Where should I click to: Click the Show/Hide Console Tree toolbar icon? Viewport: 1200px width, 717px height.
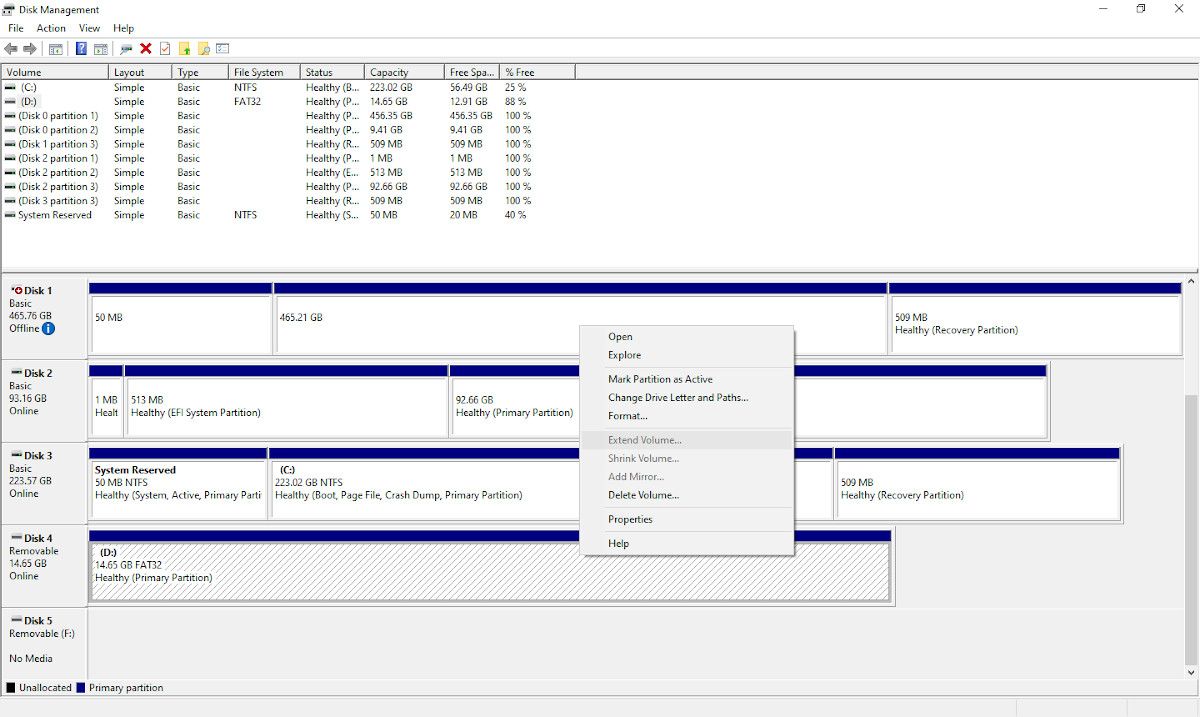pyautogui.click(x=57, y=48)
